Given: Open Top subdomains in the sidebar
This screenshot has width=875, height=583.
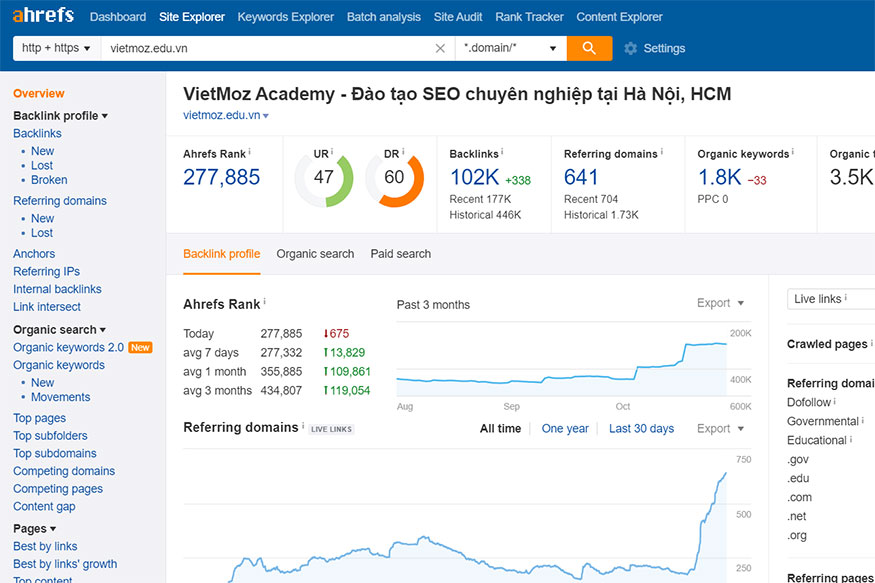Looking at the screenshot, I should pyautogui.click(x=55, y=454).
